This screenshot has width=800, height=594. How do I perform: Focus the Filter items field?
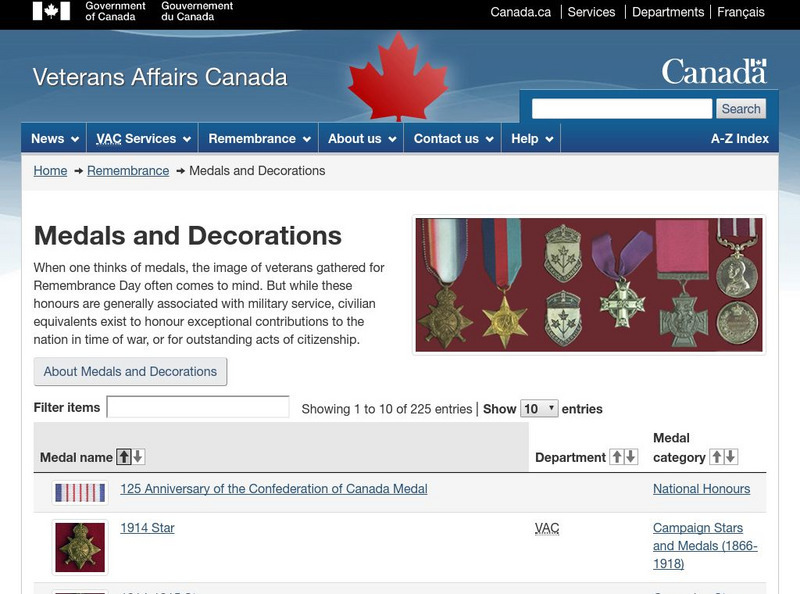point(198,407)
